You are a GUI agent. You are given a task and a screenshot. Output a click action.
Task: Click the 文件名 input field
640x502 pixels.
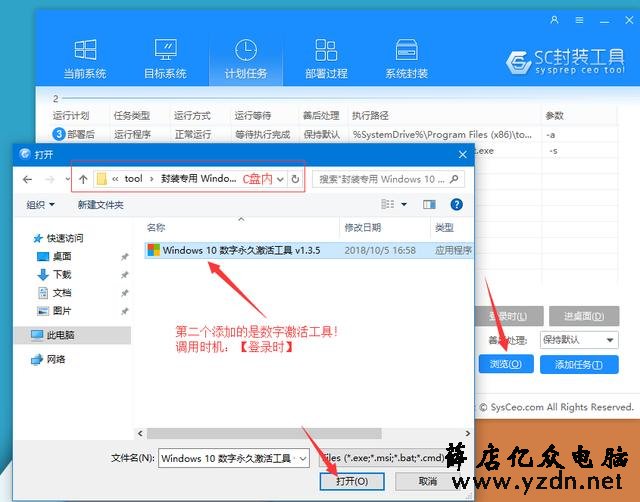(x=228, y=458)
